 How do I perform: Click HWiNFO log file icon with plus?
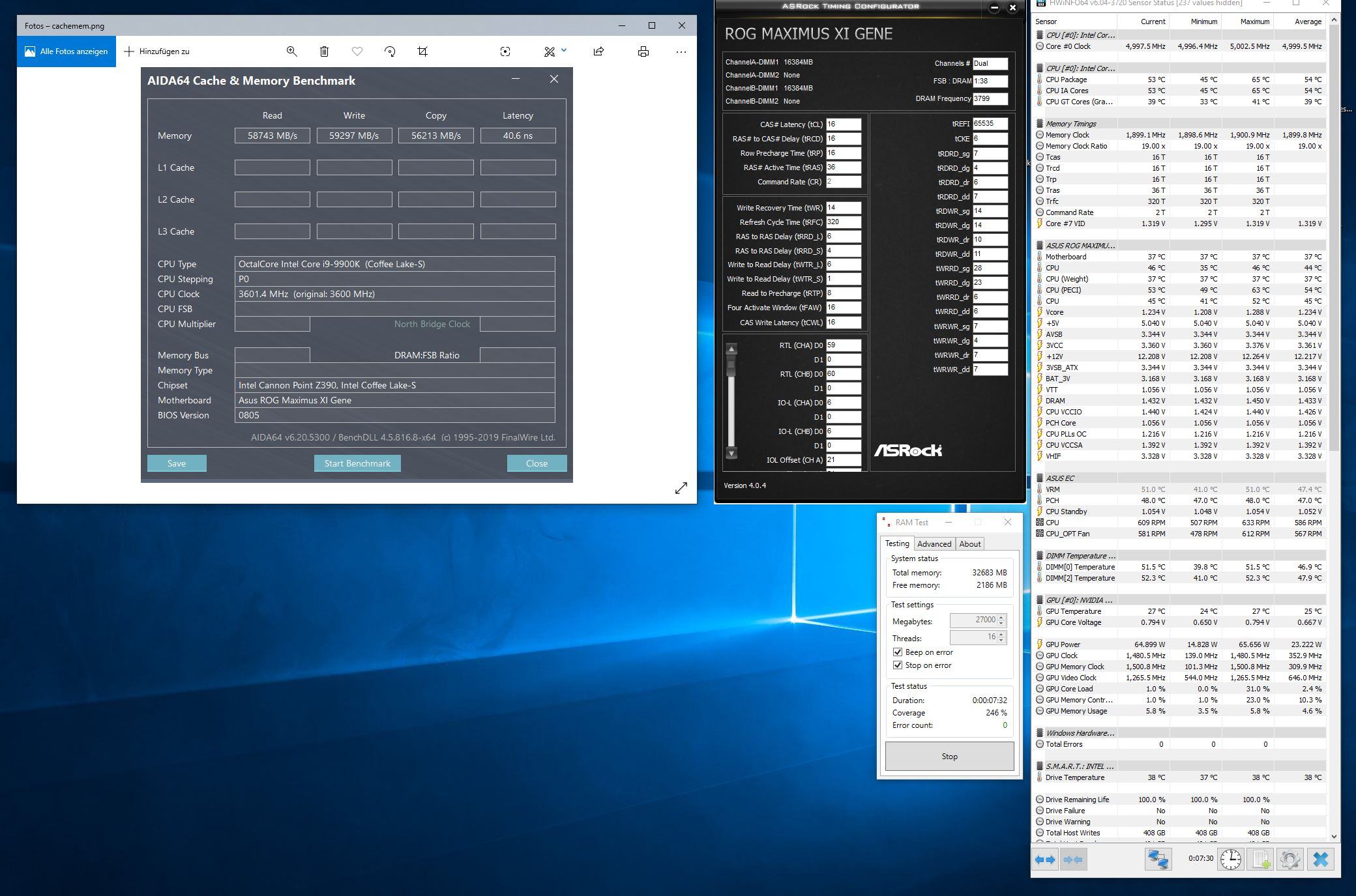pos(1260,860)
